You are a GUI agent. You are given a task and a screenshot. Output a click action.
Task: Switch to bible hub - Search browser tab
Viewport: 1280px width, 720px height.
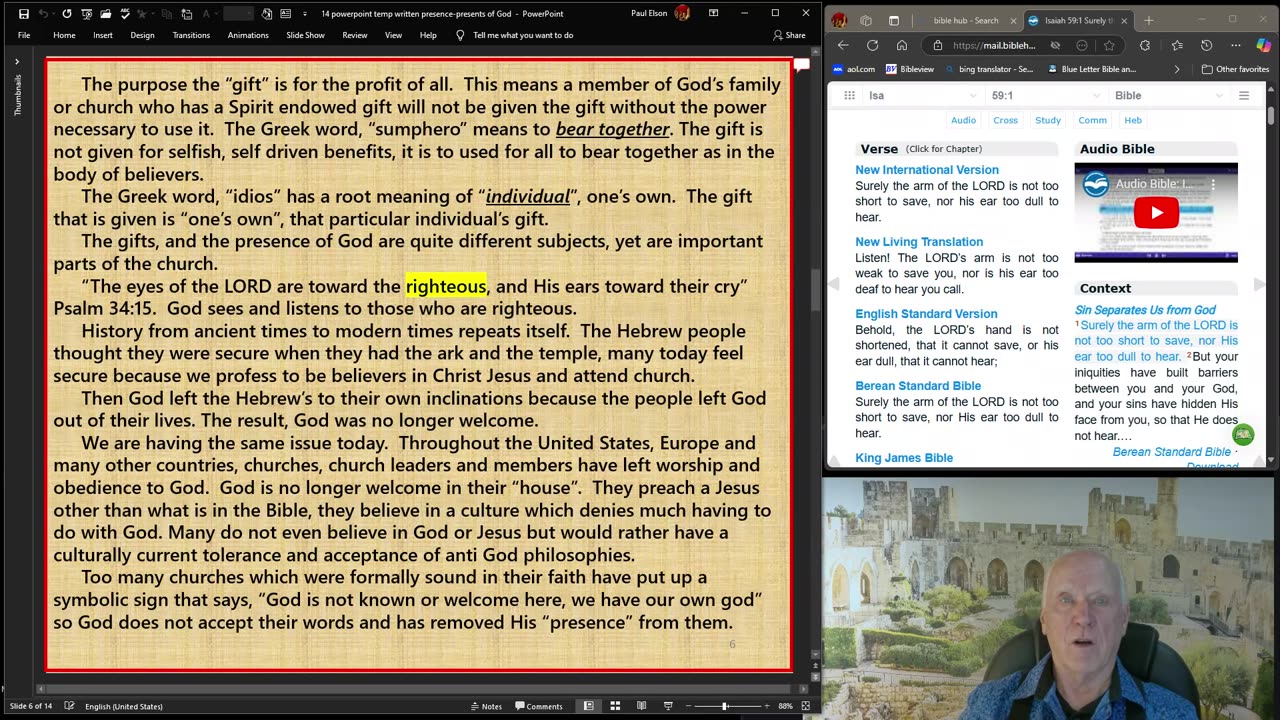coord(966,20)
